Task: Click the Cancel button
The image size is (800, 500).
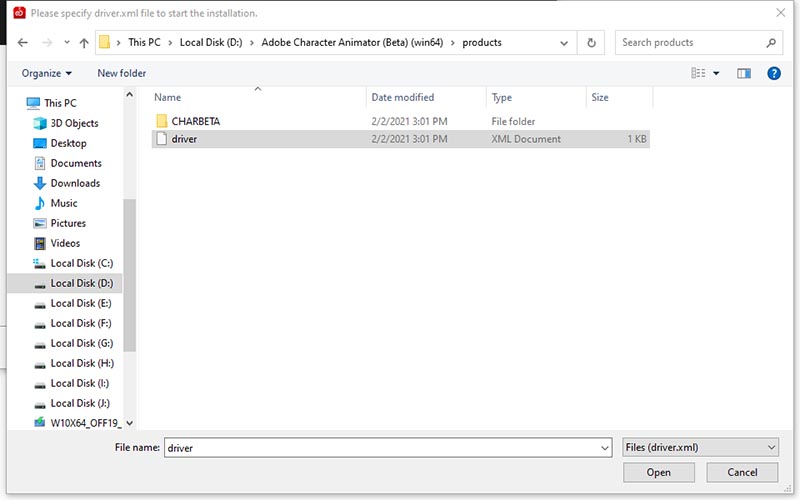Action: click(742, 472)
